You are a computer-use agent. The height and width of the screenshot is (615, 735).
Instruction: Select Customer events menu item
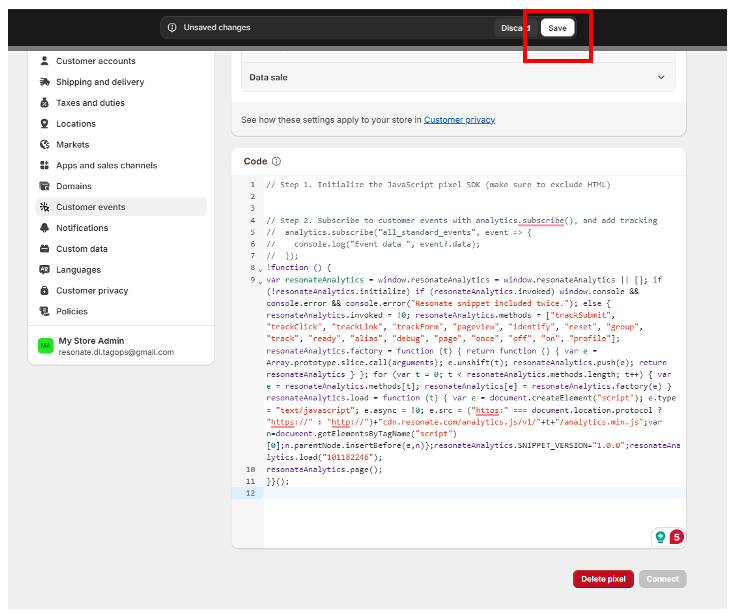click(121, 207)
